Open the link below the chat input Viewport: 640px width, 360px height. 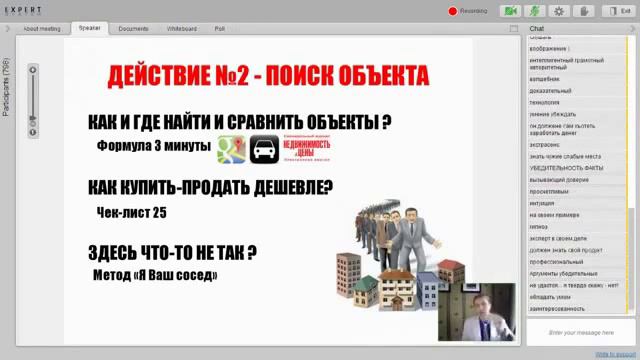[616, 354]
